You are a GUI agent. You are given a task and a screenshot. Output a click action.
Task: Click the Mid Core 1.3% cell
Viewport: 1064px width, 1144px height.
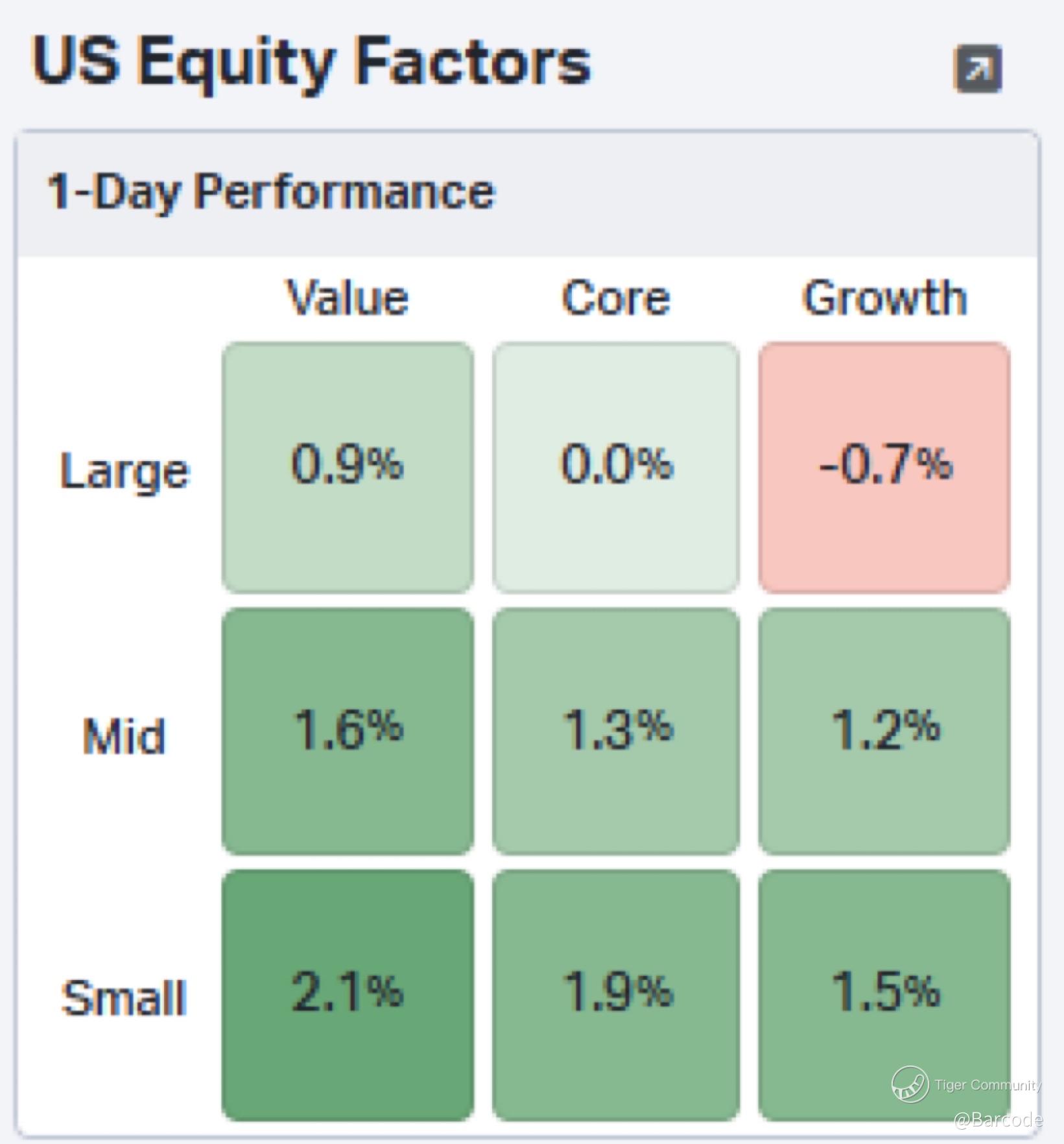616,731
